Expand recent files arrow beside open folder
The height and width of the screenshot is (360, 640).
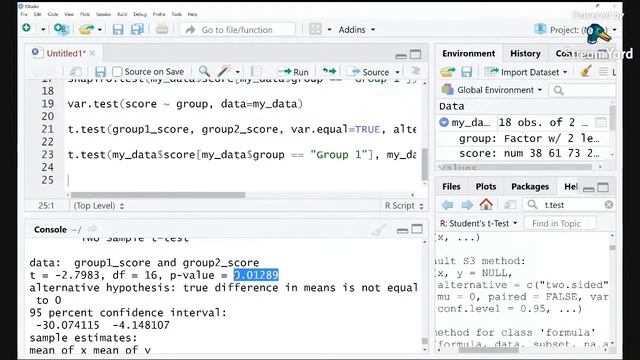[x=99, y=29]
